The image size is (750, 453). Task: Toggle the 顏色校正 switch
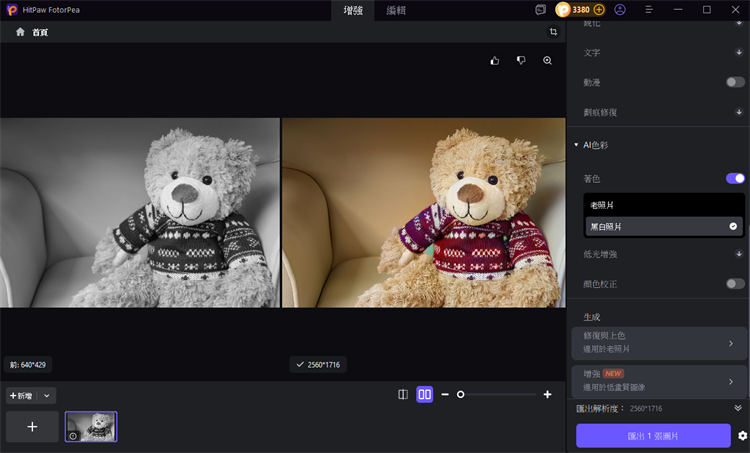[x=735, y=284]
